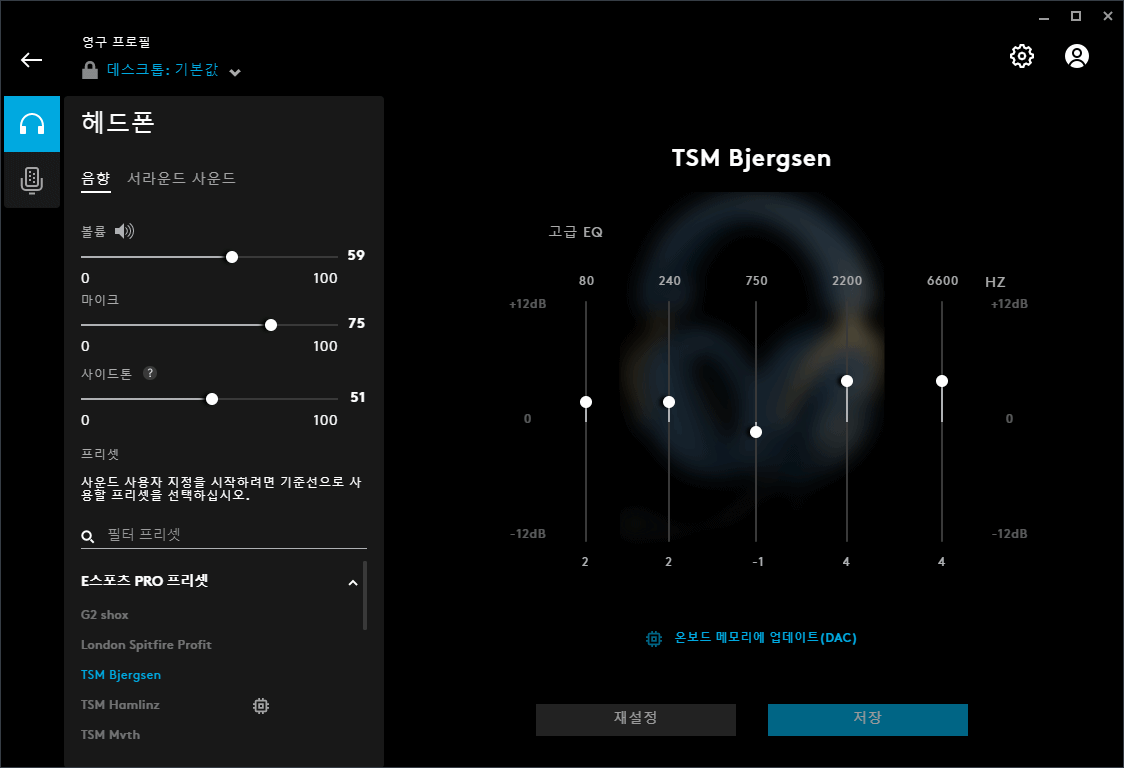Open the user account profile icon

1076,56
